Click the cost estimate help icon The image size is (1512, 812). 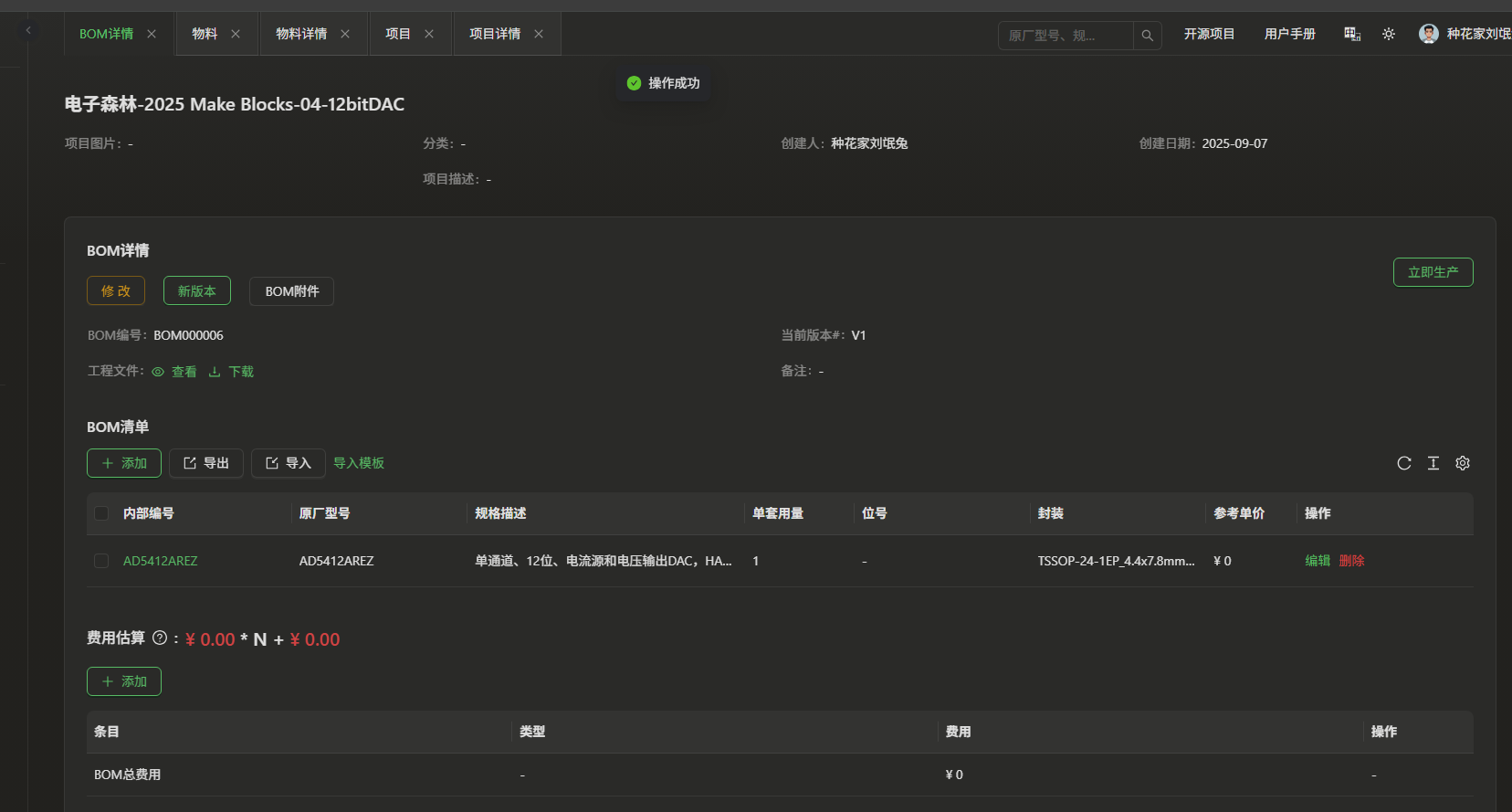160,638
